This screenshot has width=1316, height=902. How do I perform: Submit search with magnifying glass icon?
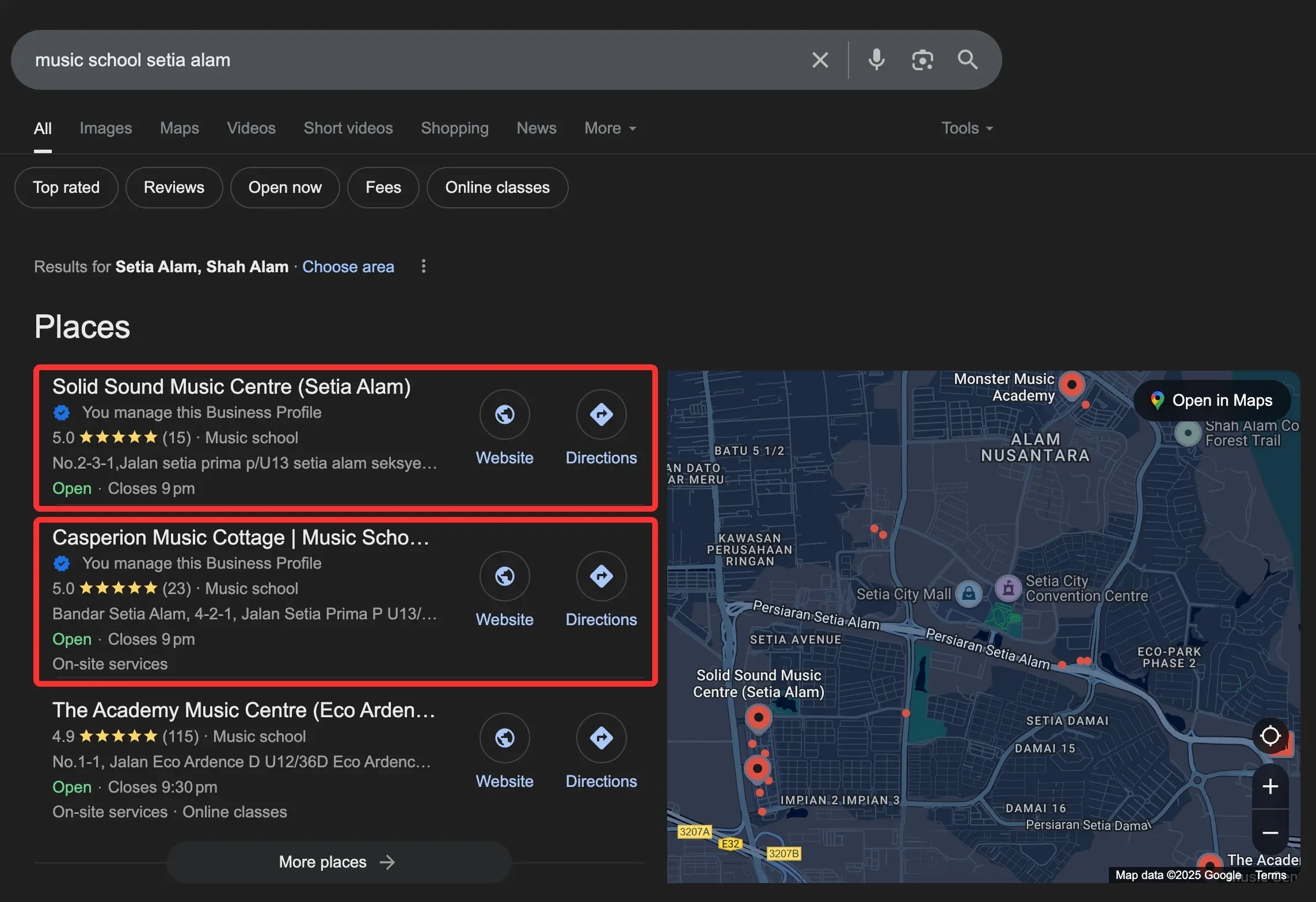(968, 60)
